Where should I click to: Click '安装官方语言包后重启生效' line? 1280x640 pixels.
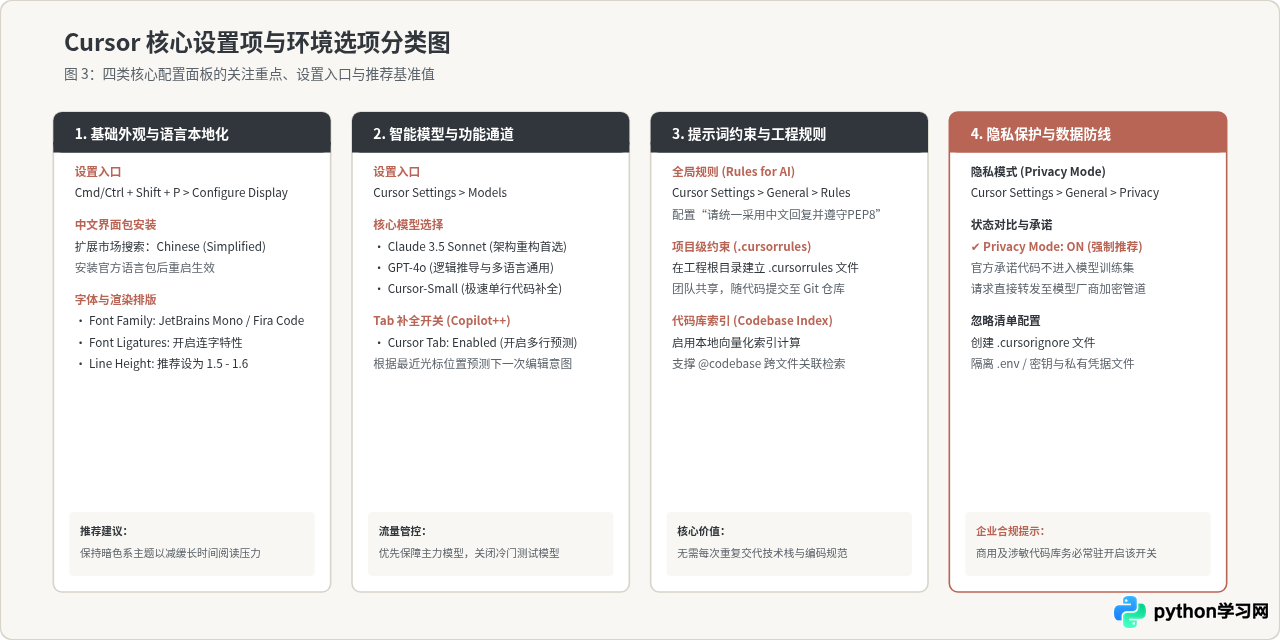tap(145, 268)
